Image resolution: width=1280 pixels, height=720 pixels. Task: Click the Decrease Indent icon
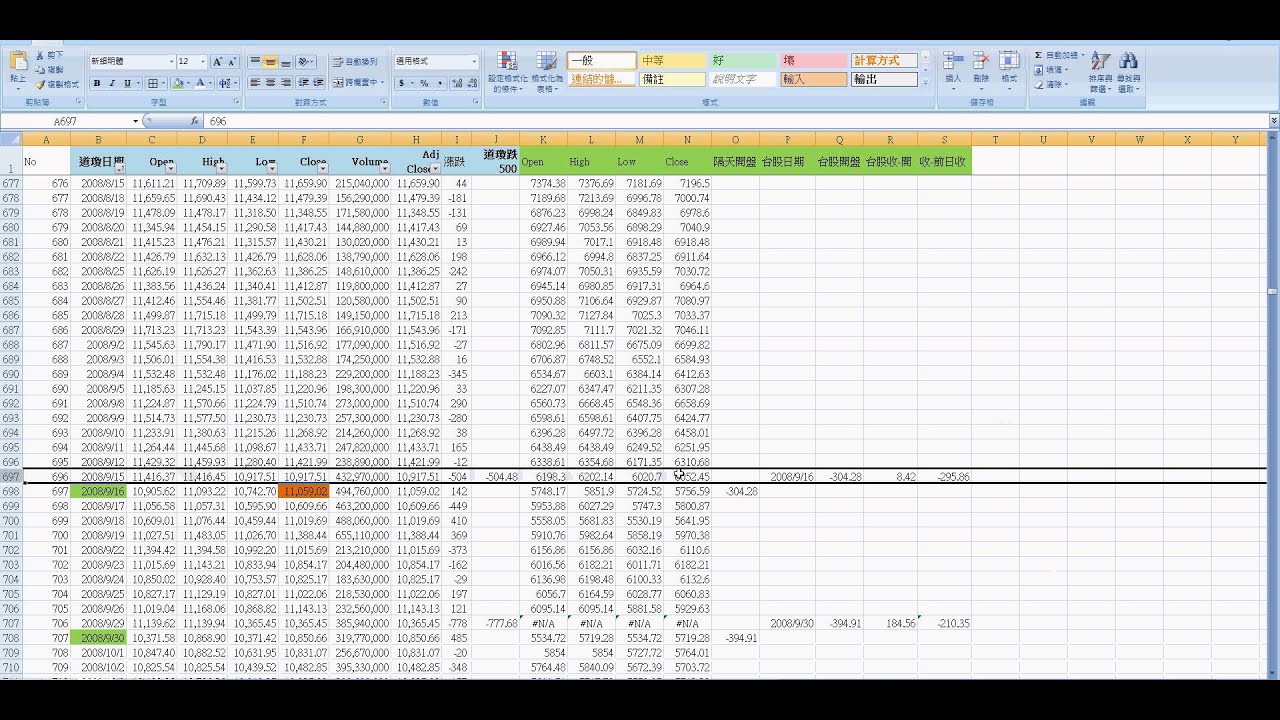(x=304, y=83)
